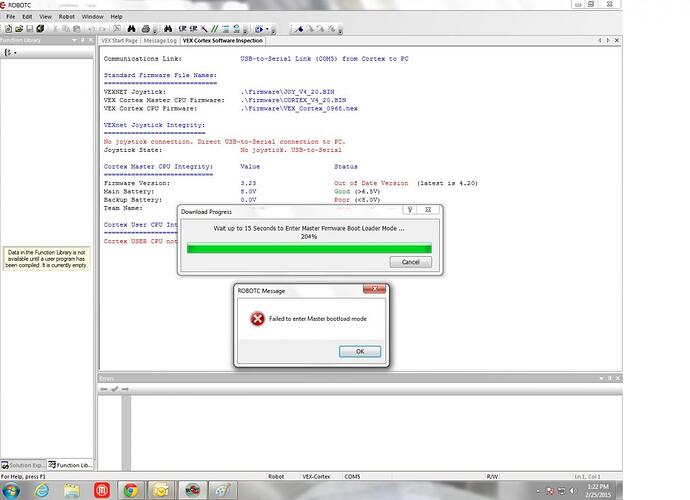Close the ROBOTC Message dialog with X

[374, 289]
